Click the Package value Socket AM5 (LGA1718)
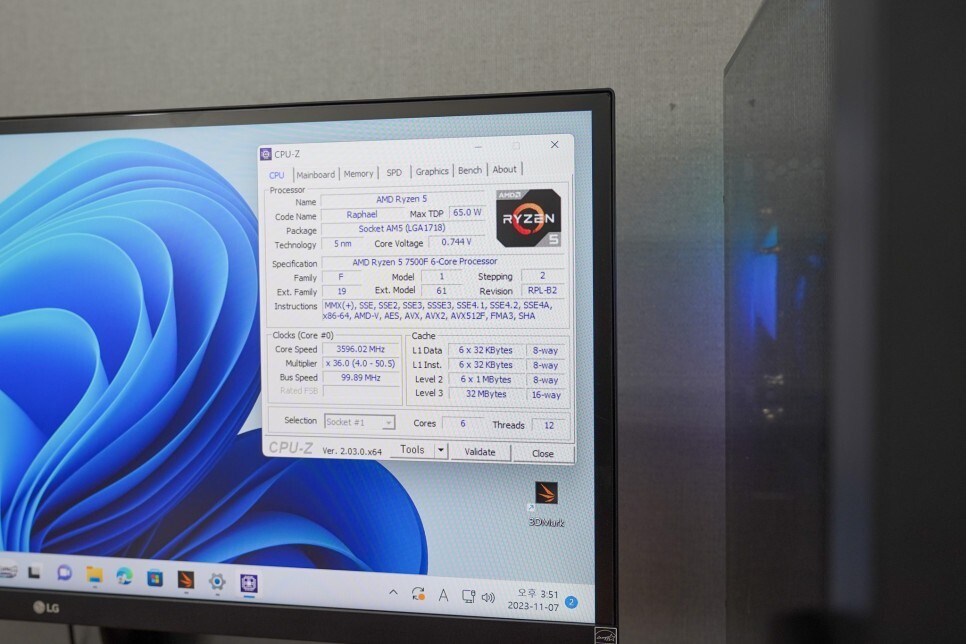 click(402, 228)
